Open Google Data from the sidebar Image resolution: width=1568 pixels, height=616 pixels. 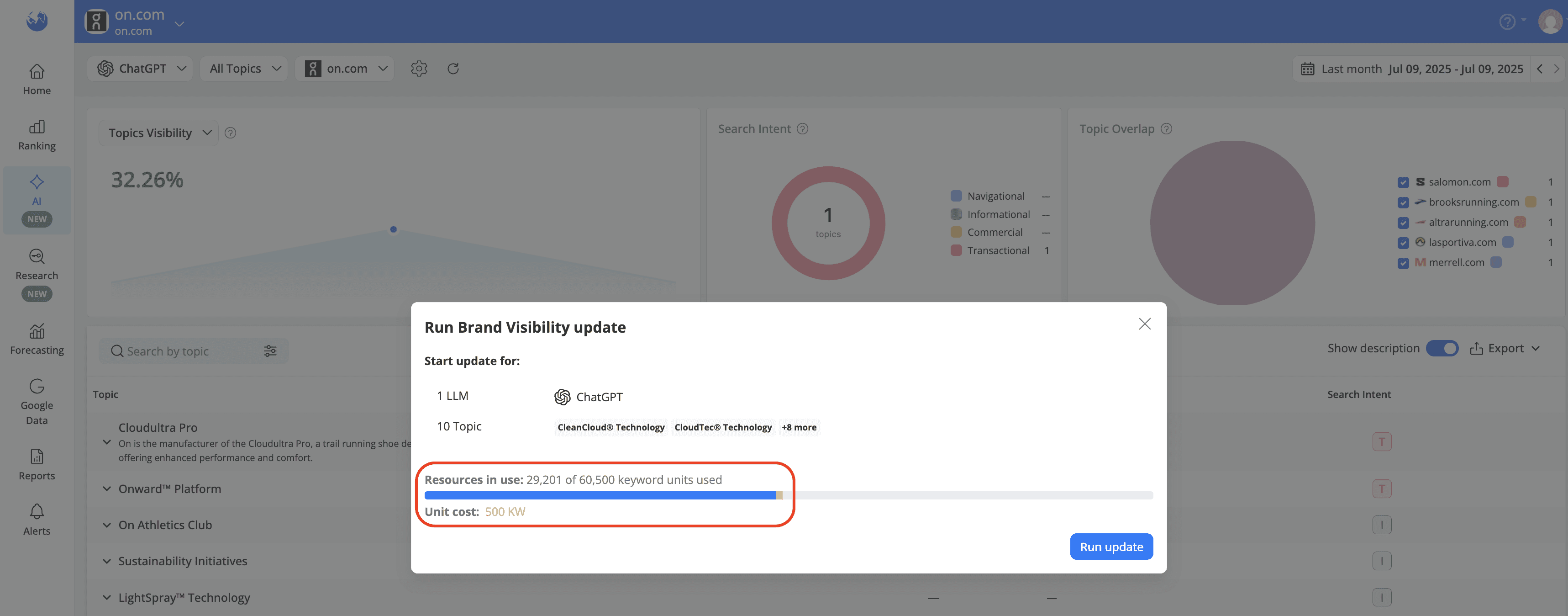[37, 401]
